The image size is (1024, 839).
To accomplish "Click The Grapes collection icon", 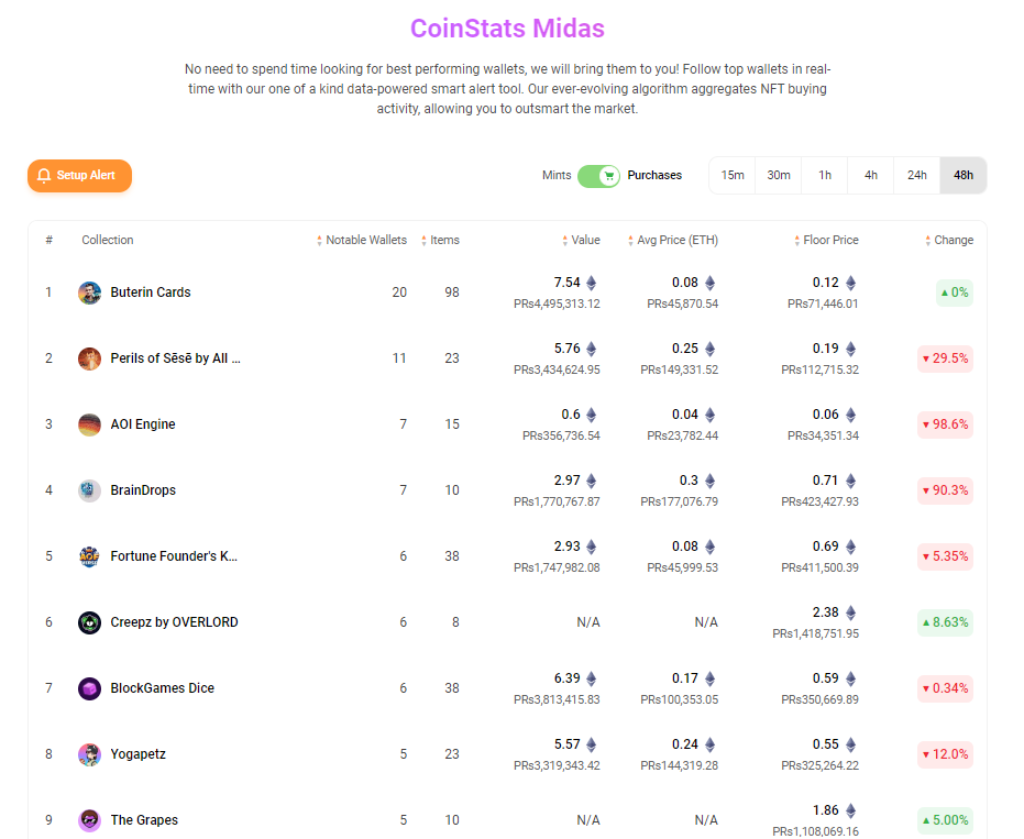I will (x=90, y=820).
